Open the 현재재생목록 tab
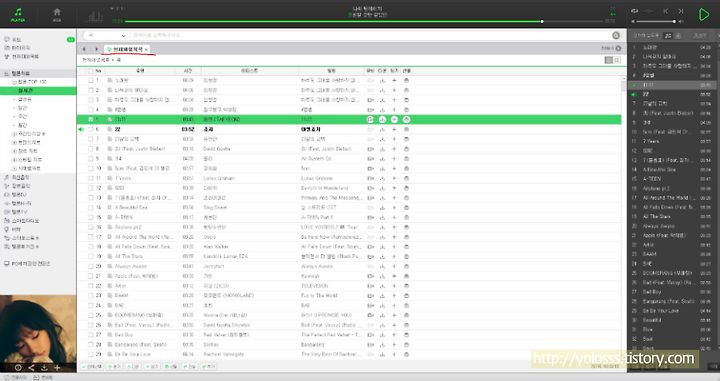 coord(128,49)
